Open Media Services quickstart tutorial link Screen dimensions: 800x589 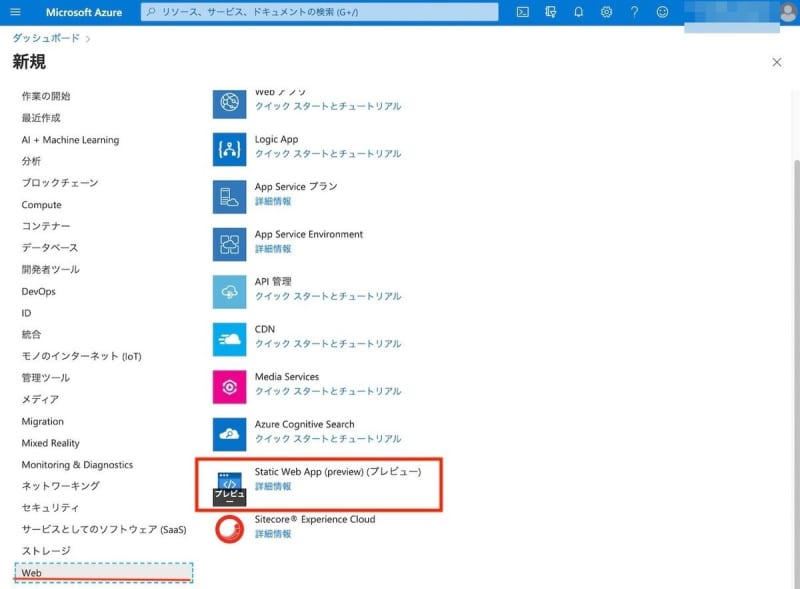(x=328, y=391)
